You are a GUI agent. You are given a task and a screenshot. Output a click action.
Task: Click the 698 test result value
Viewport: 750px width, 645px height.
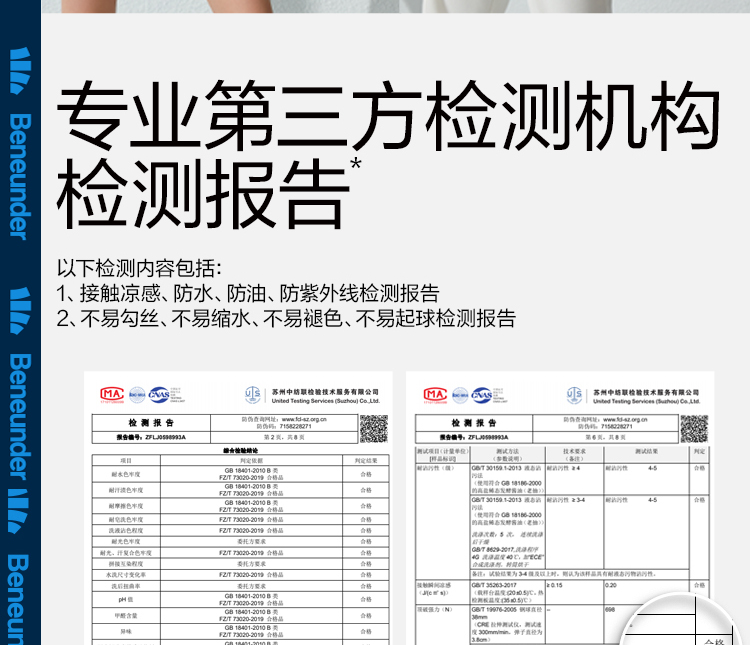pyautogui.click(x=610, y=610)
